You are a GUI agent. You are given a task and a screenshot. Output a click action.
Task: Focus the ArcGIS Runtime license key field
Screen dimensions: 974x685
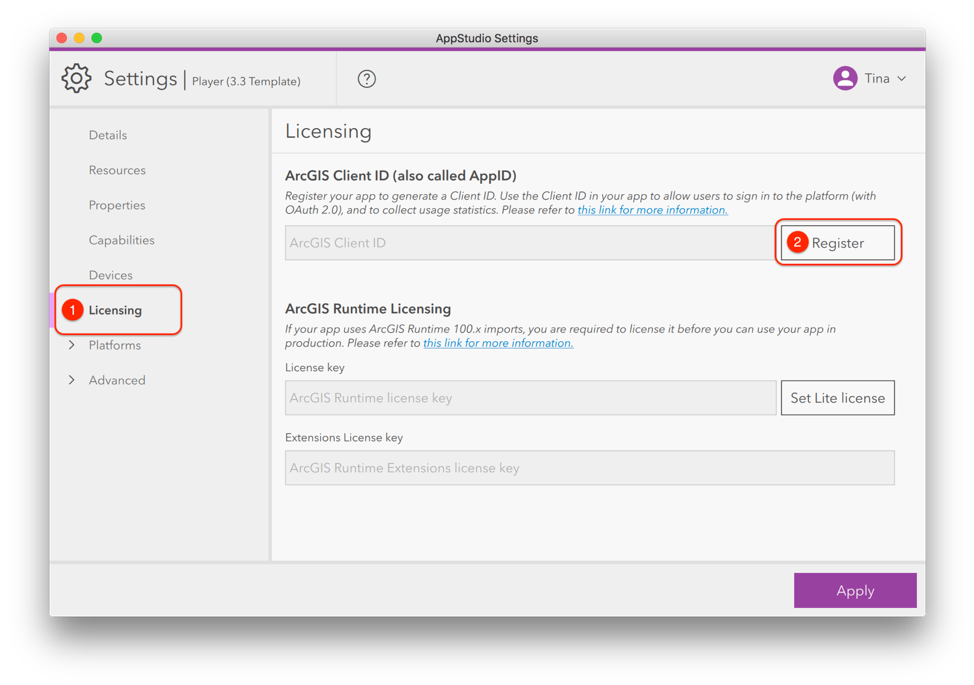530,397
